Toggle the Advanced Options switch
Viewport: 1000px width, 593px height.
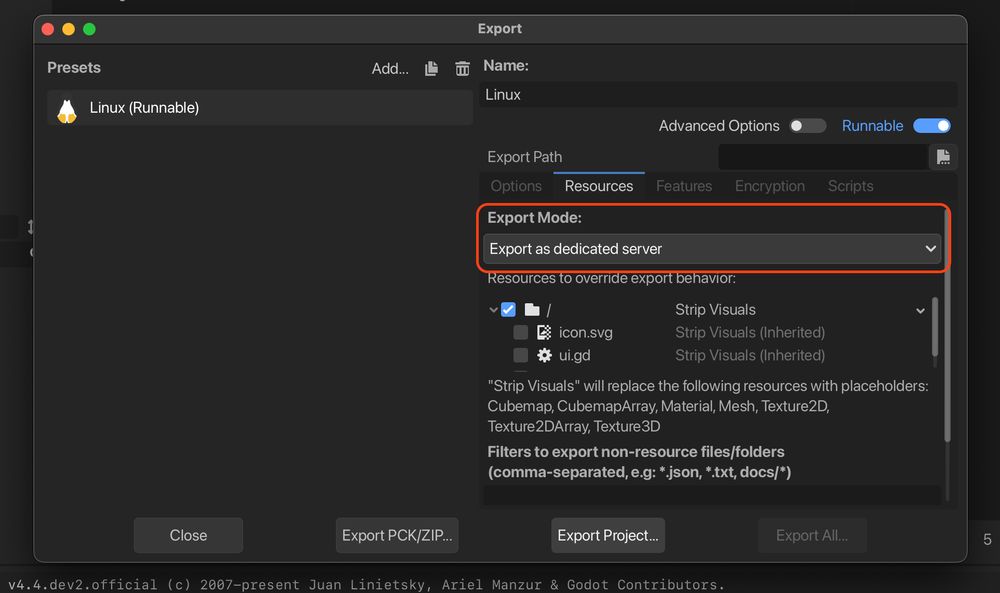pos(807,126)
